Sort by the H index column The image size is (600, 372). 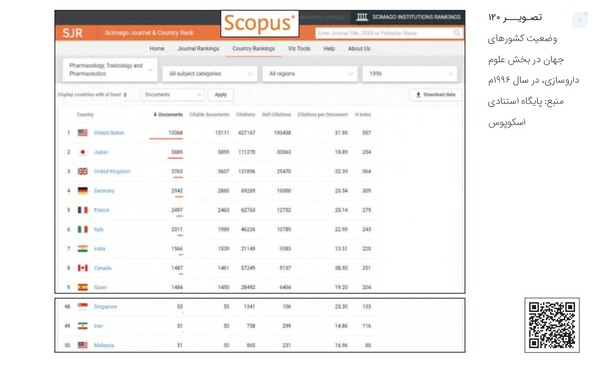coord(363,114)
